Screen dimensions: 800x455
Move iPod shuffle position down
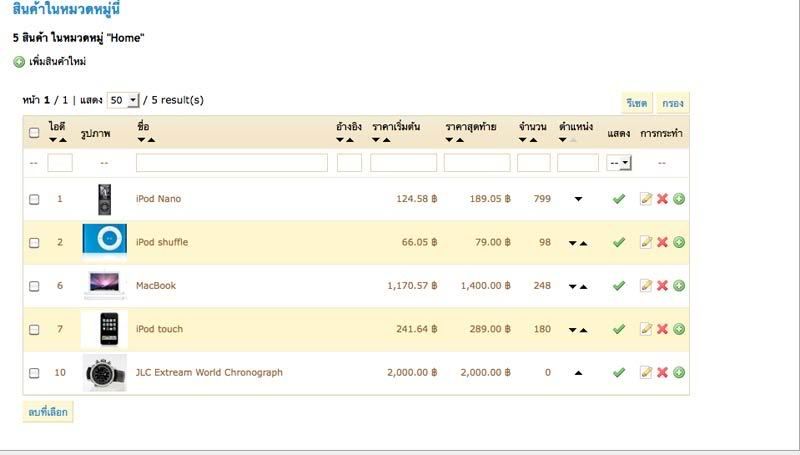tap(572, 243)
